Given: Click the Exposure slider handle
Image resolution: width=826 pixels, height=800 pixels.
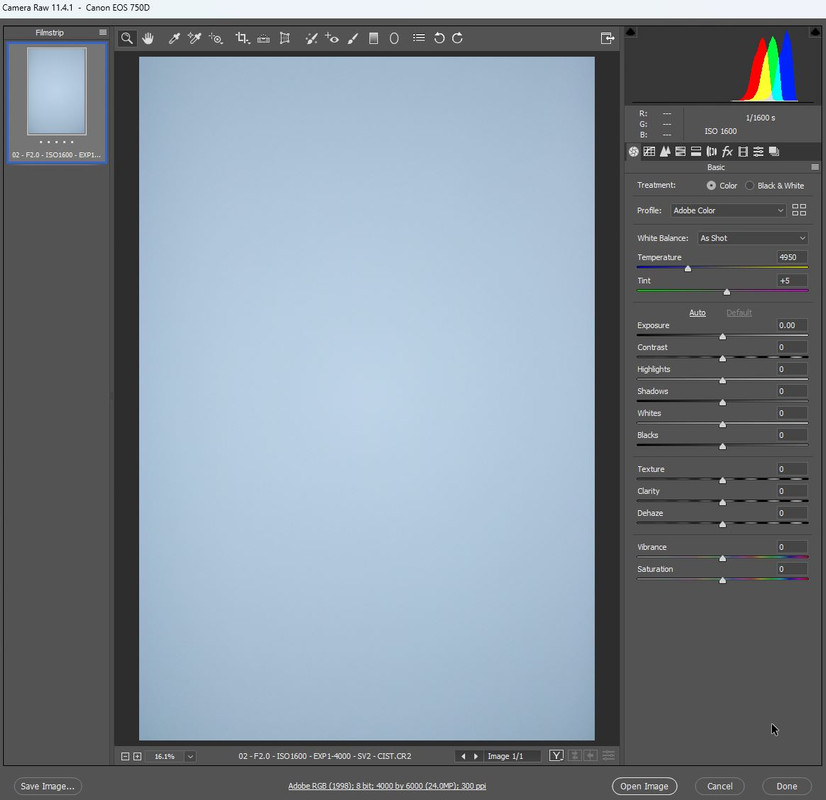Looking at the screenshot, I should pos(723,337).
